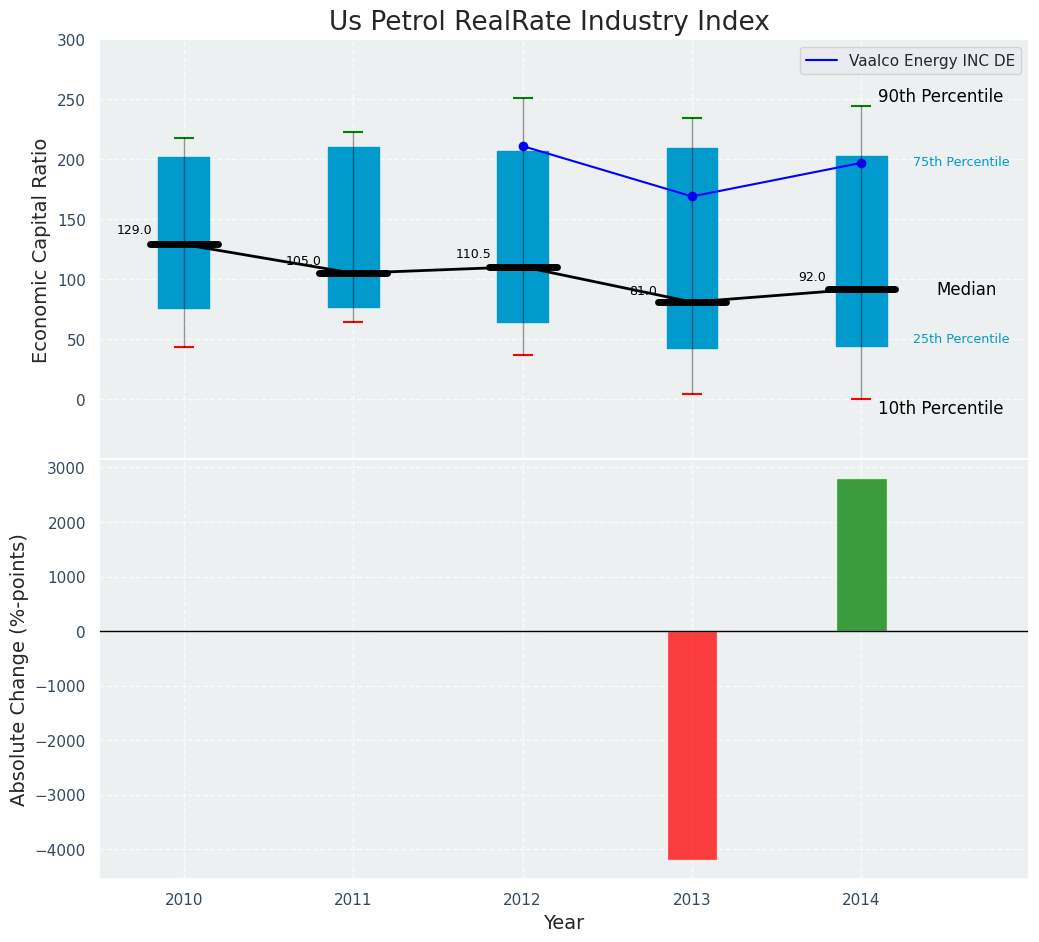Click the green 2014 absolute change bar

click(861, 555)
